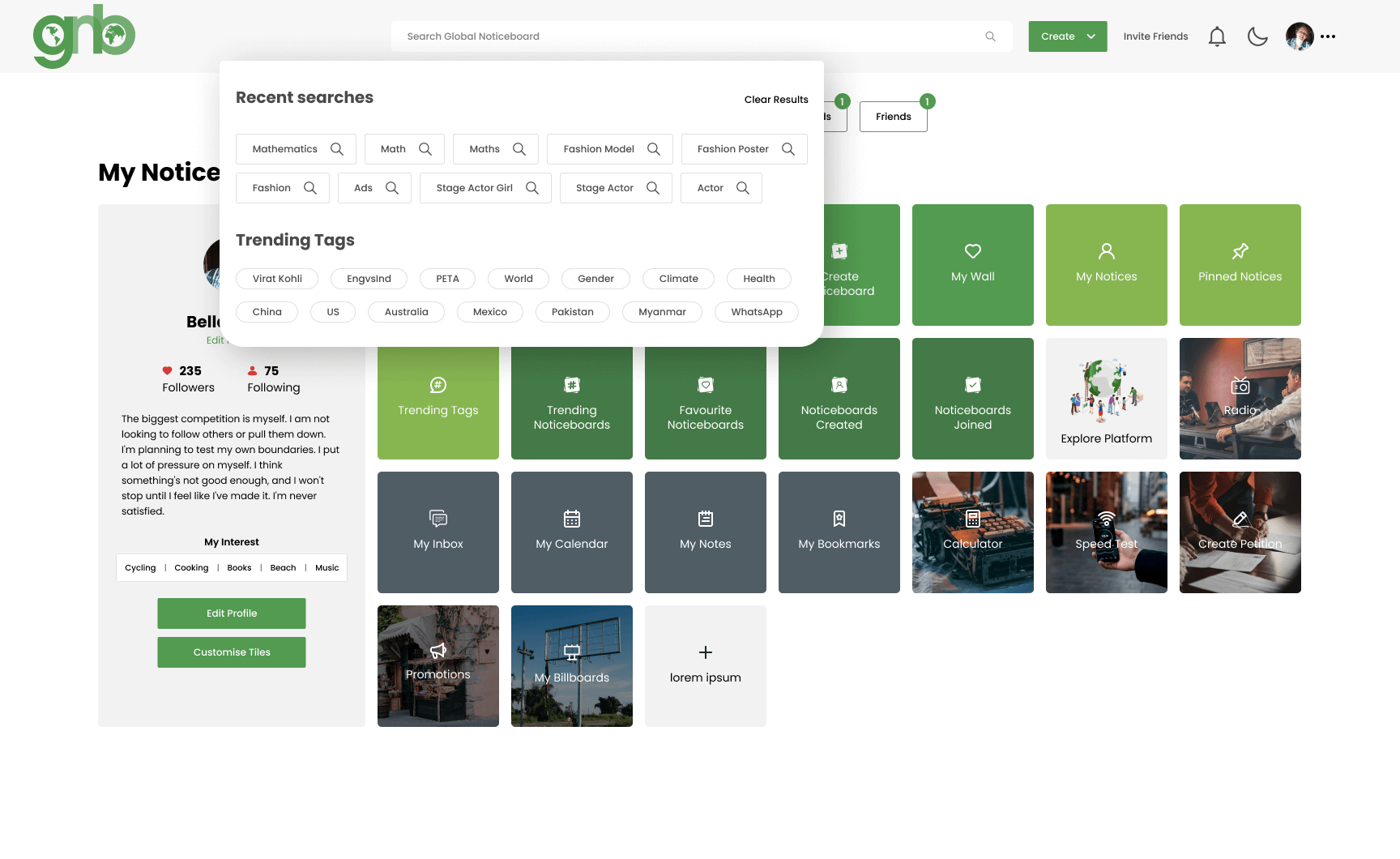Expand the Create dropdown button

1067,36
